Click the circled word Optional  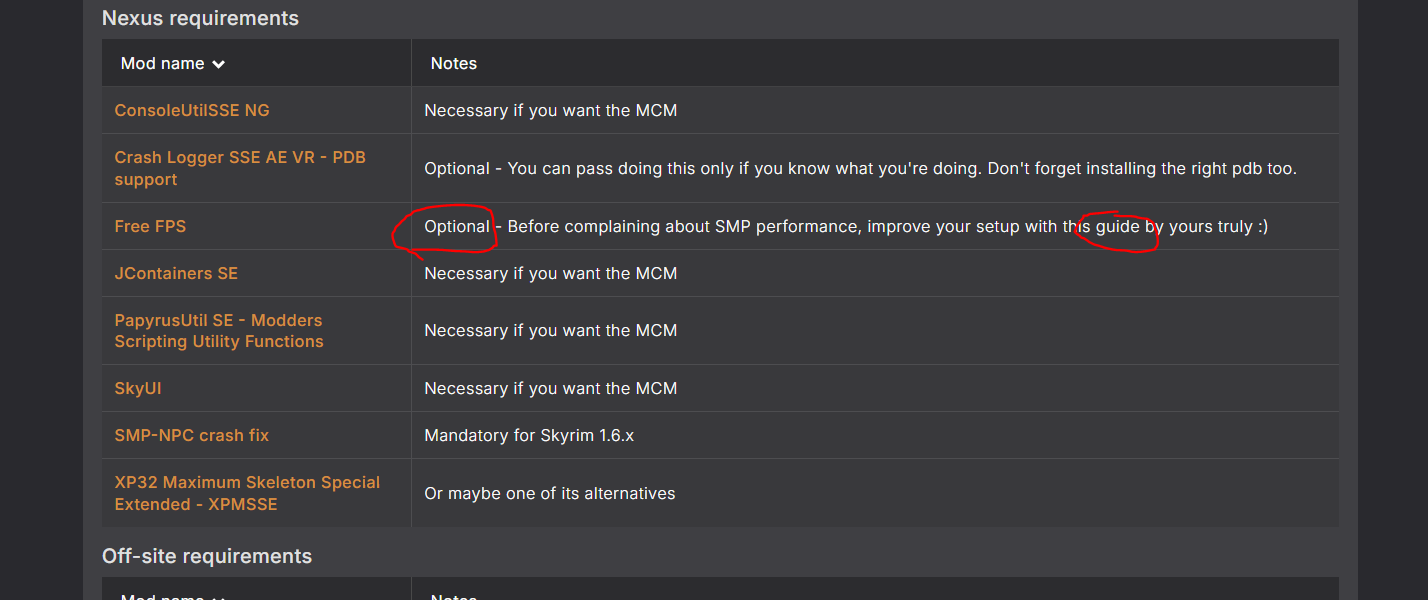(457, 226)
